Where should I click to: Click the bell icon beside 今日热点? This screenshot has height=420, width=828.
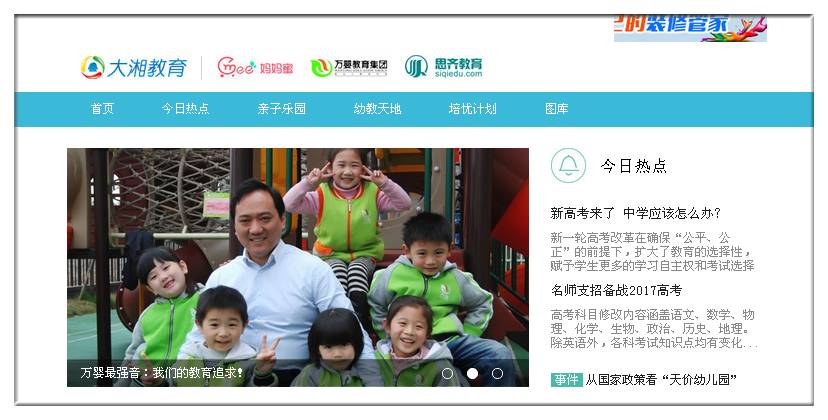pyautogui.click(x=568, y=165)
